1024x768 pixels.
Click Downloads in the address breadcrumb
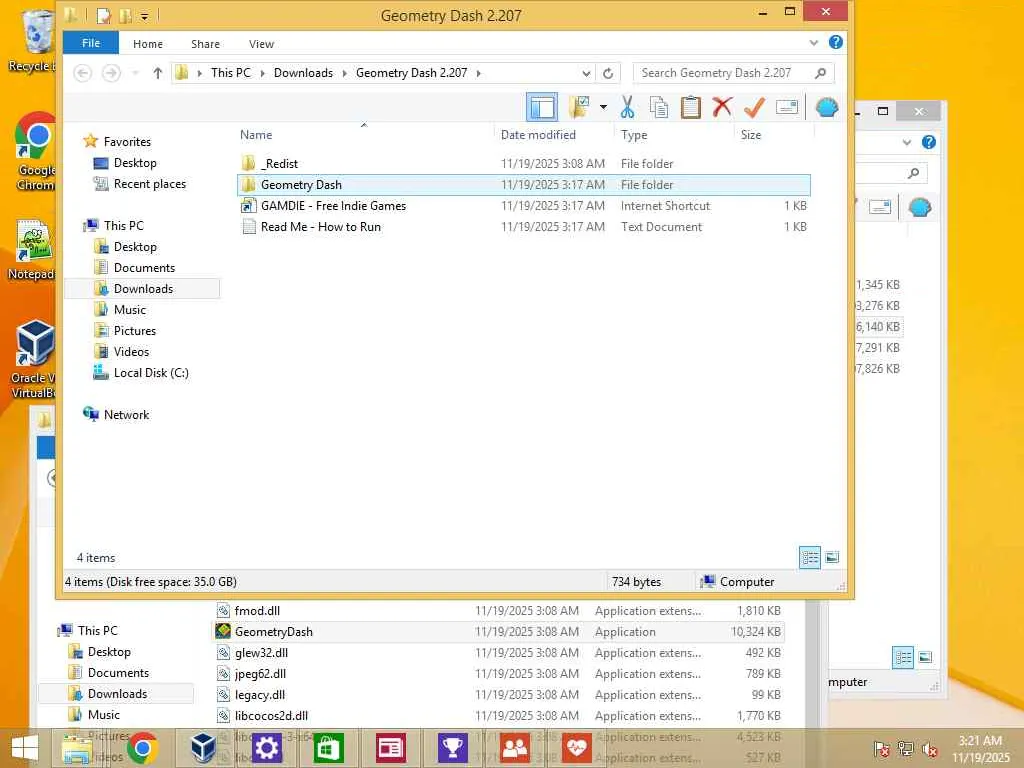[x=303, y=73]
